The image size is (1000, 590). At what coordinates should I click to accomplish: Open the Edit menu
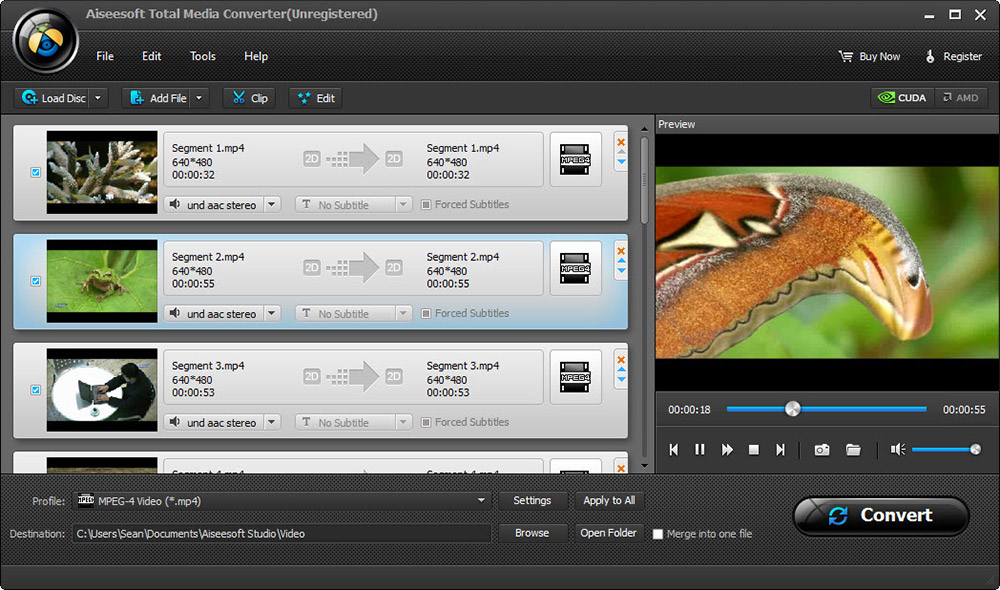[x=151, y=56]
